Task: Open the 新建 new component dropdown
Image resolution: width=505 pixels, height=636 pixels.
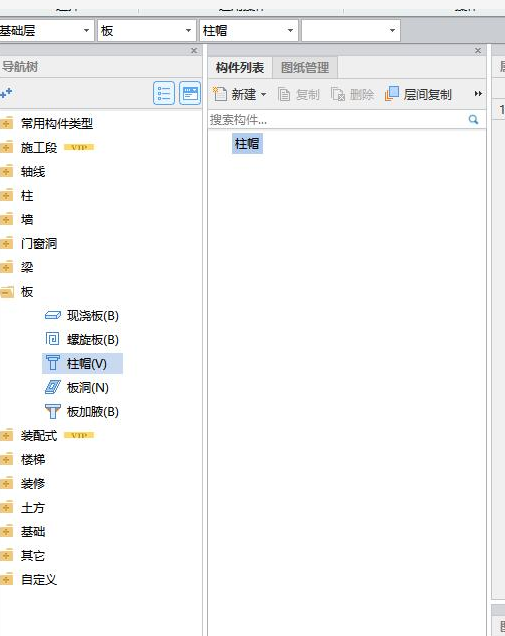Action: point(240,94)
